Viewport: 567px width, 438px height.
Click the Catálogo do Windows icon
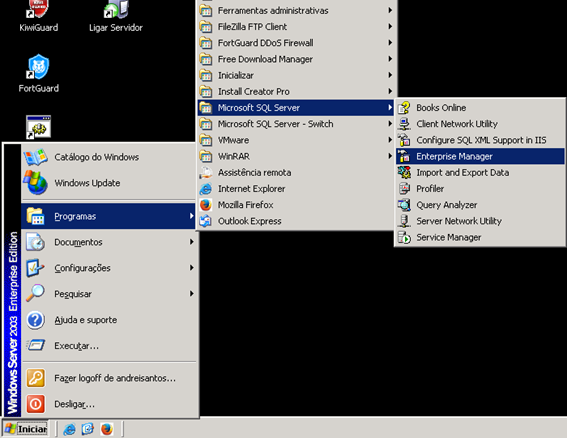(x=35, y=157)
